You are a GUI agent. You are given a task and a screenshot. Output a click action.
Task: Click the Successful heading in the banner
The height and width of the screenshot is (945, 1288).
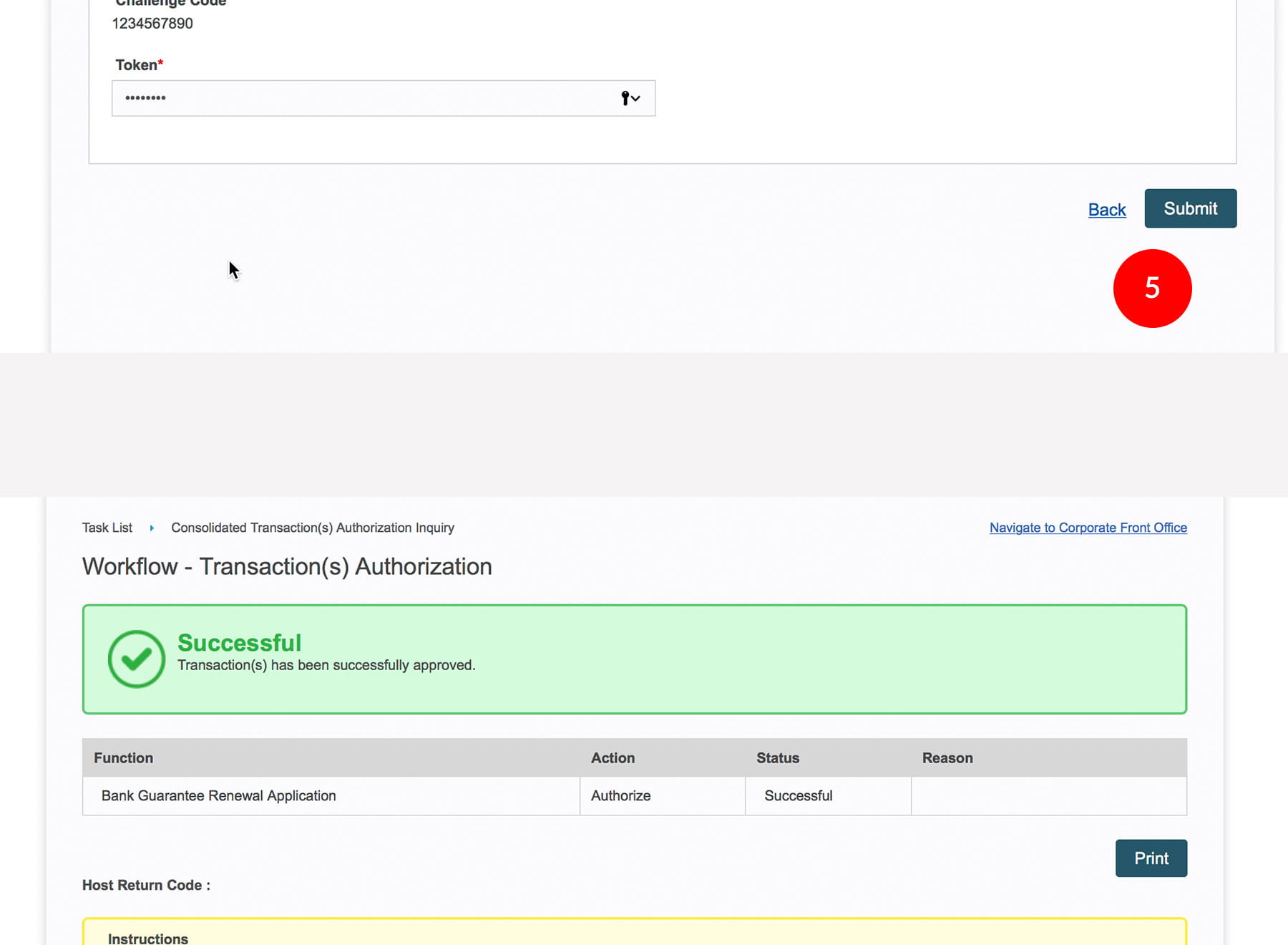coord(239,642)
